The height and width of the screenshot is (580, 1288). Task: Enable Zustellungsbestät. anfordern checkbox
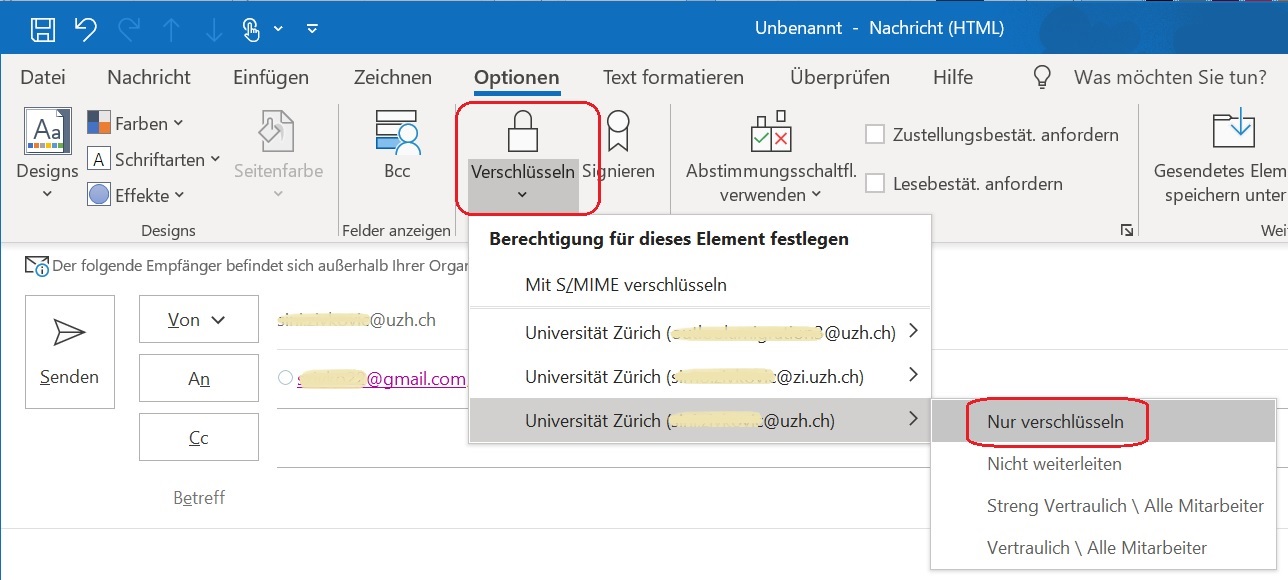[x=875, y=134]
